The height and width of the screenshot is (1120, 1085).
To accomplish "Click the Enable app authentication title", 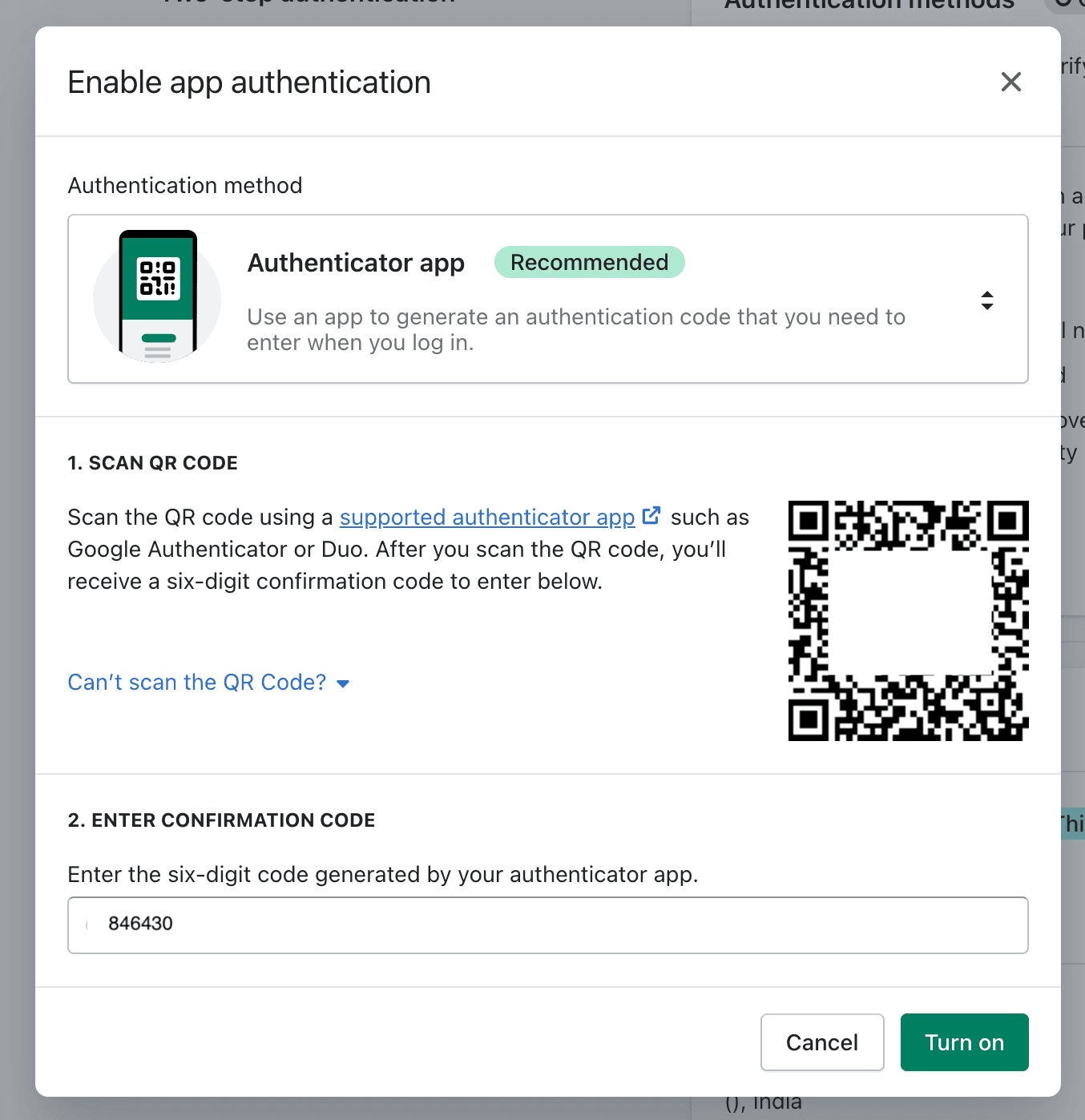I will (249, 83).
